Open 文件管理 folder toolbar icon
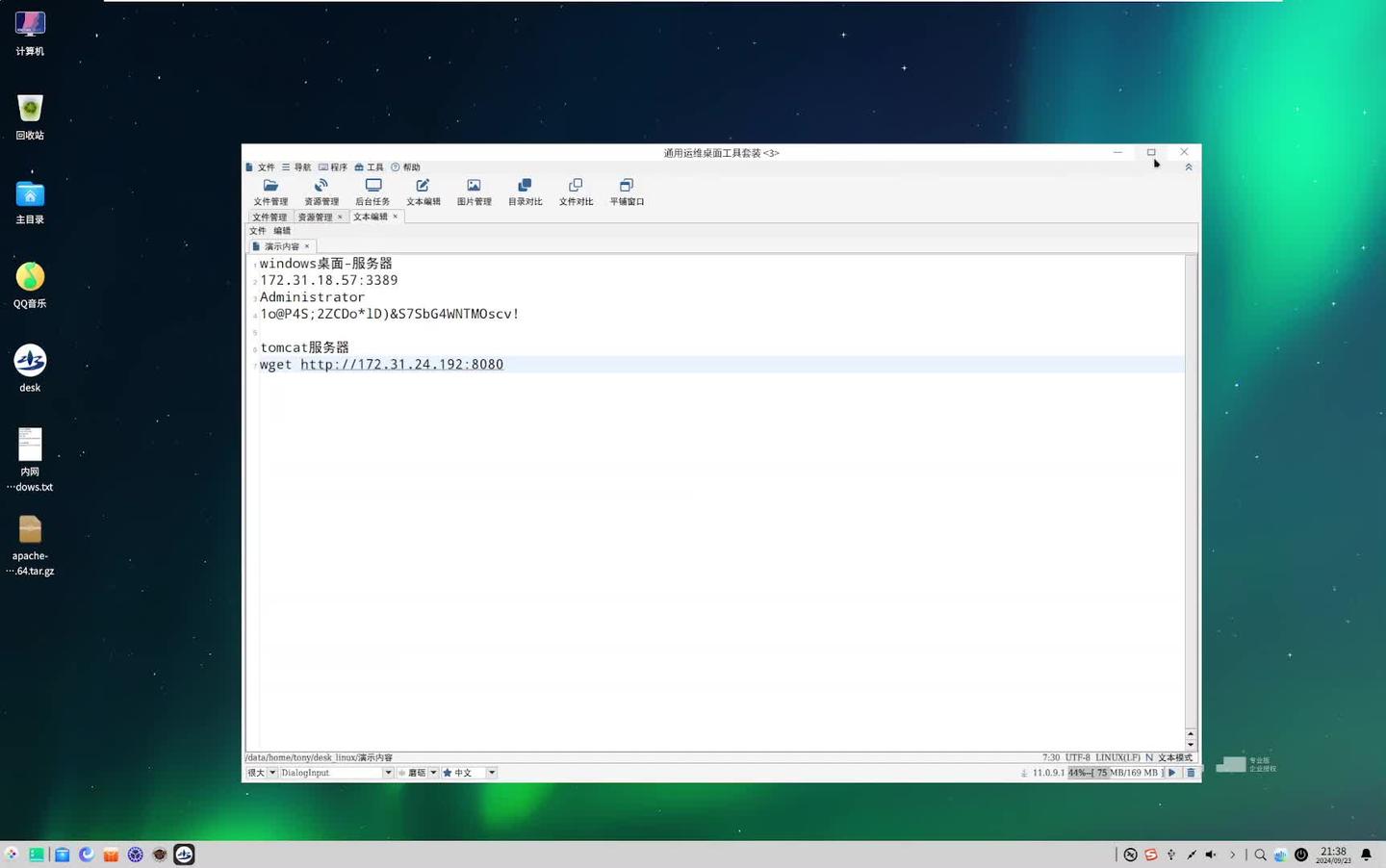The image size is (1386, 868). click(x=270, y=191)
